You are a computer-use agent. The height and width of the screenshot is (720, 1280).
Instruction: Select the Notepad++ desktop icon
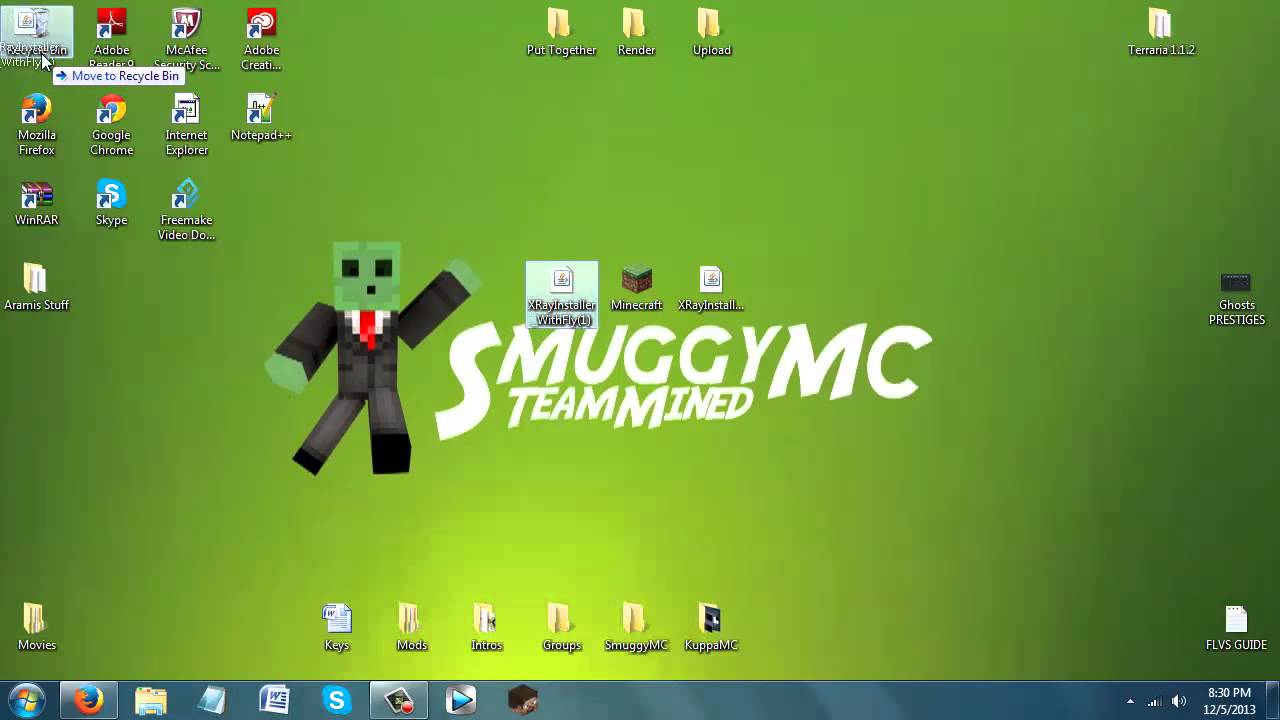pyautogui.click(x=261, y=118)
